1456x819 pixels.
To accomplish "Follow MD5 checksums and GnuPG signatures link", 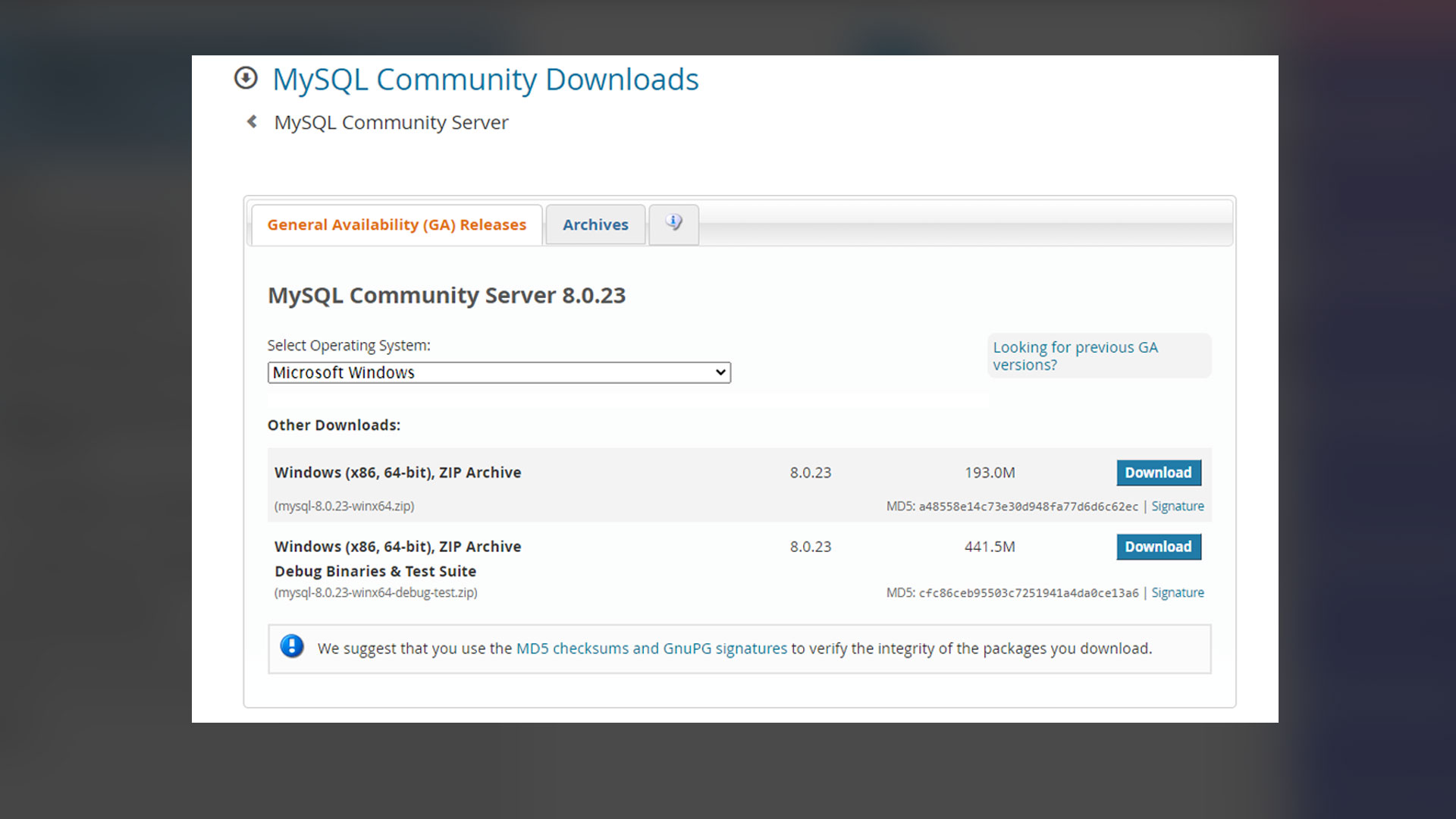I will 651,648.
